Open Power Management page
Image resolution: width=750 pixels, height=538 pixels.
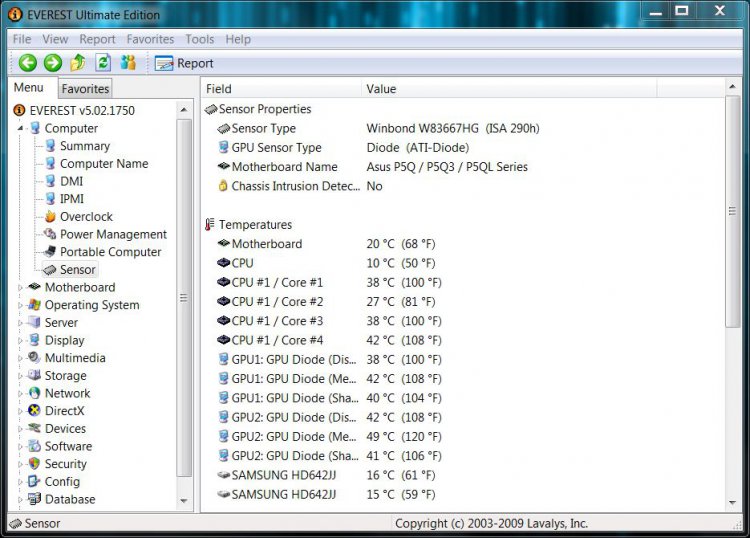pyautogui.click(x=113, y=234)
